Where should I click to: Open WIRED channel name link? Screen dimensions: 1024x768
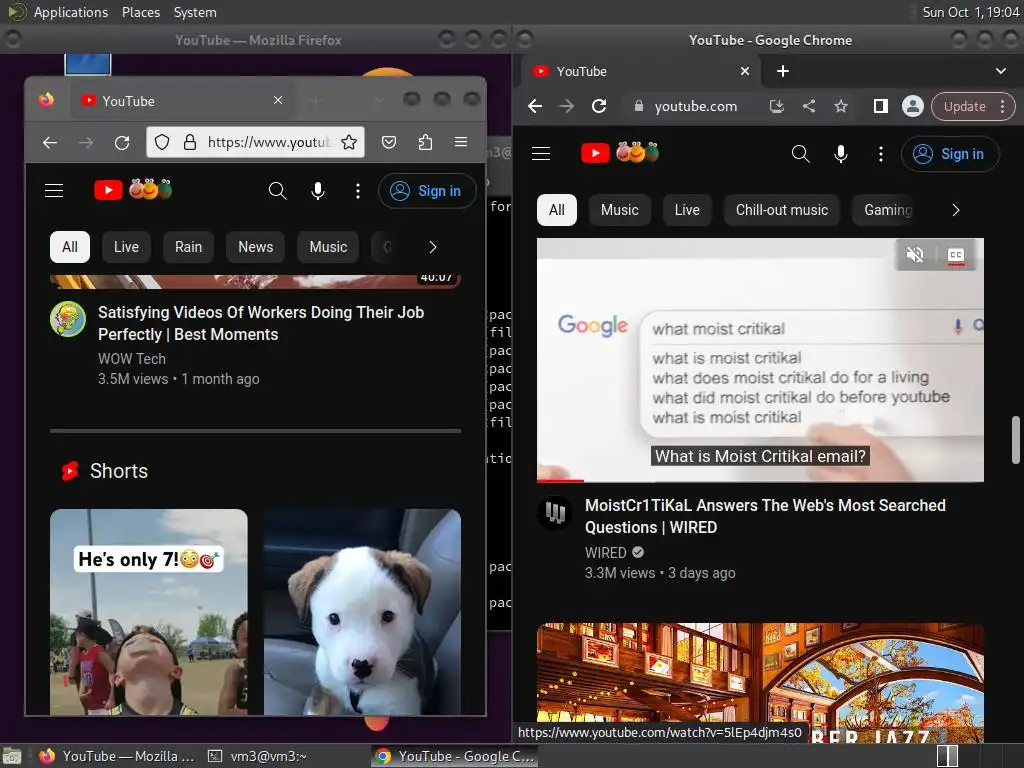coord(605,552)
